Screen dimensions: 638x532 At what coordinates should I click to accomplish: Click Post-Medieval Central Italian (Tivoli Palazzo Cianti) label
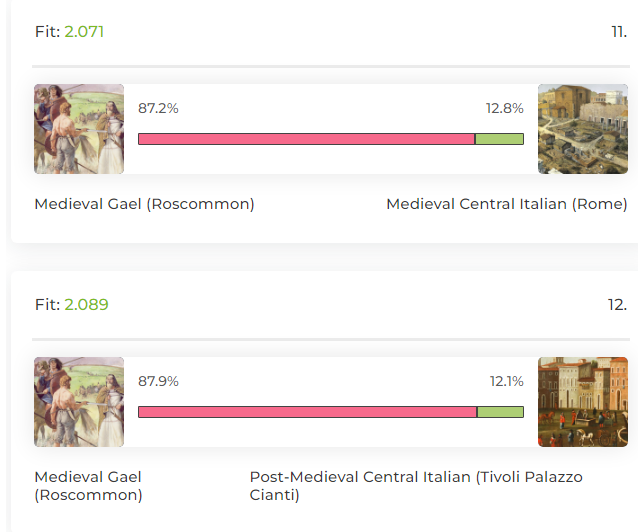tap(416, 486)
